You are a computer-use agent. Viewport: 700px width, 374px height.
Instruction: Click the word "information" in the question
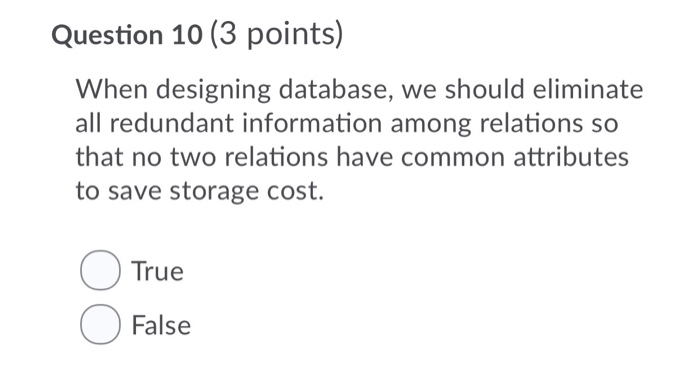point(312,123)
